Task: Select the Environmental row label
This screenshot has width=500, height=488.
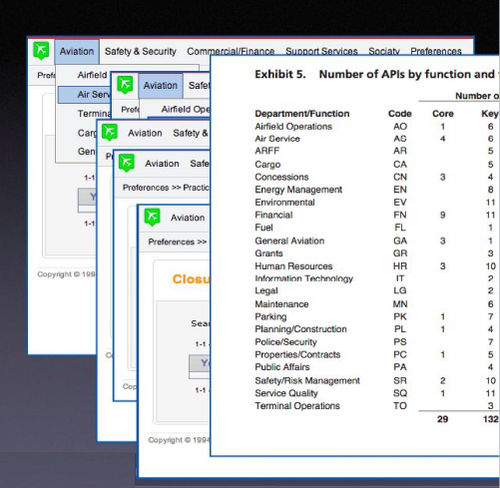Action: click(285, 202)
